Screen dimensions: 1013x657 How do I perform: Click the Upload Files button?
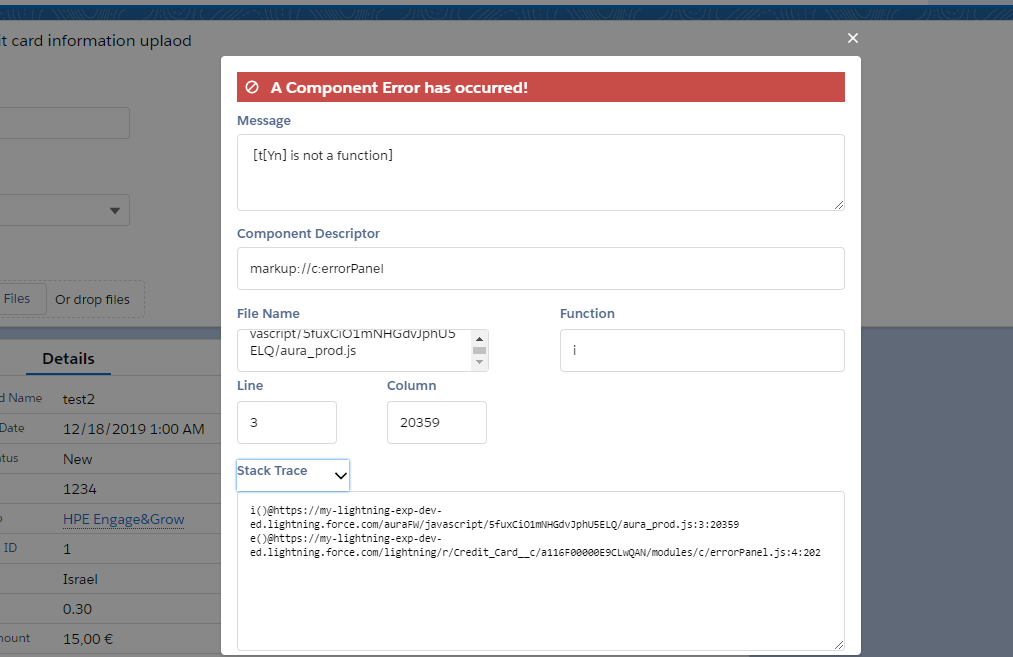pyautogui.click(x=18, y=299)
